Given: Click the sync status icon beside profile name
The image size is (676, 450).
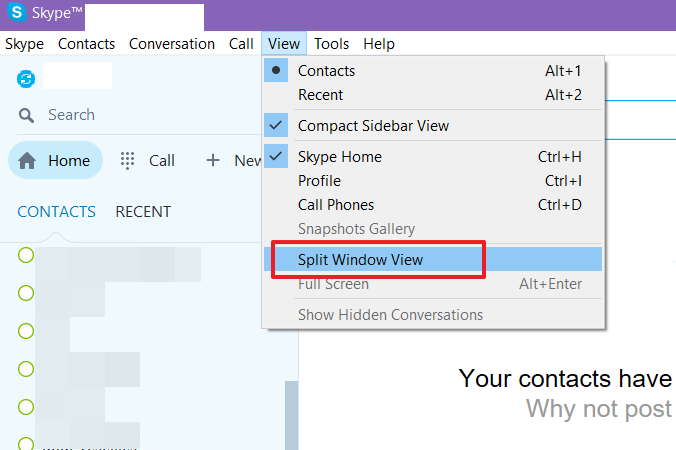Looking at the screenshot, I should click(x=26, y=79).
